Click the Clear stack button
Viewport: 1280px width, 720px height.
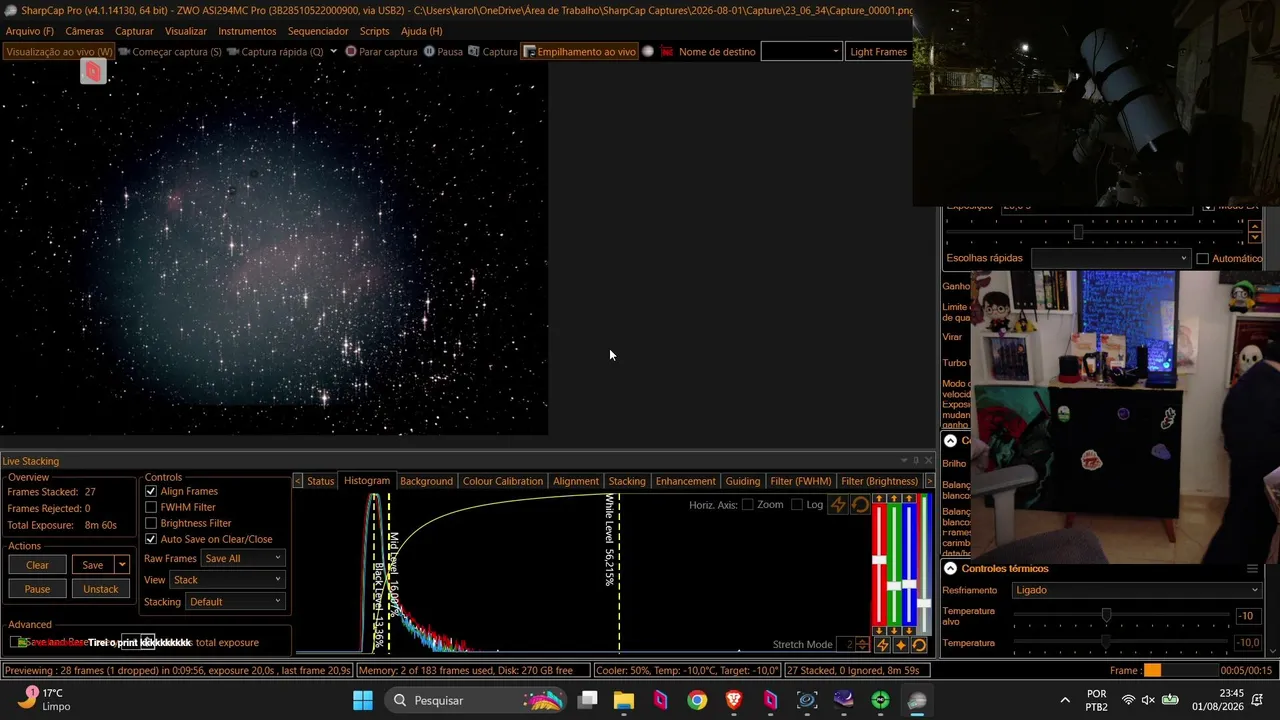37,565
